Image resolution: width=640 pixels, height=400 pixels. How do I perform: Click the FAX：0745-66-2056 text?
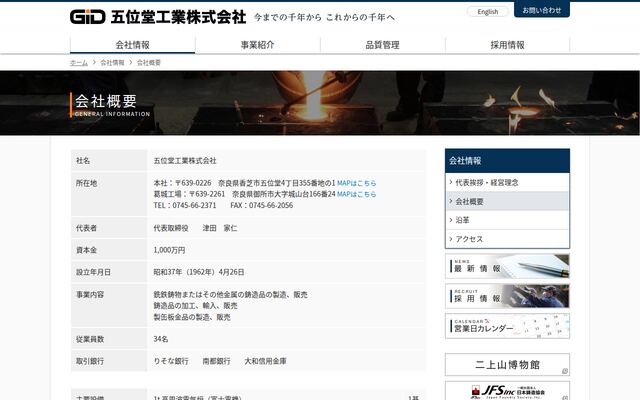262,205
